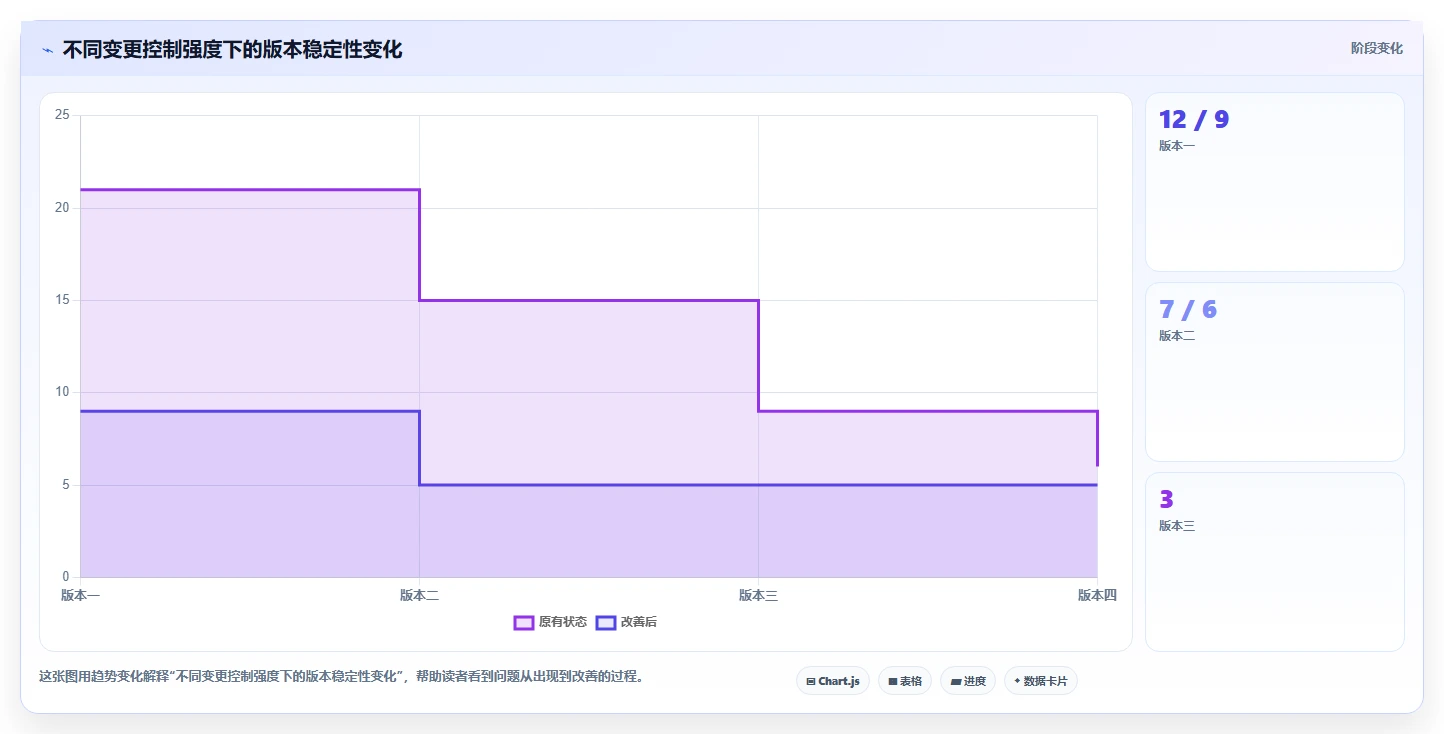Viewport: 1444px width, 734px height.
Task: Click the 版本二 x-axis label
Action: 419,596
